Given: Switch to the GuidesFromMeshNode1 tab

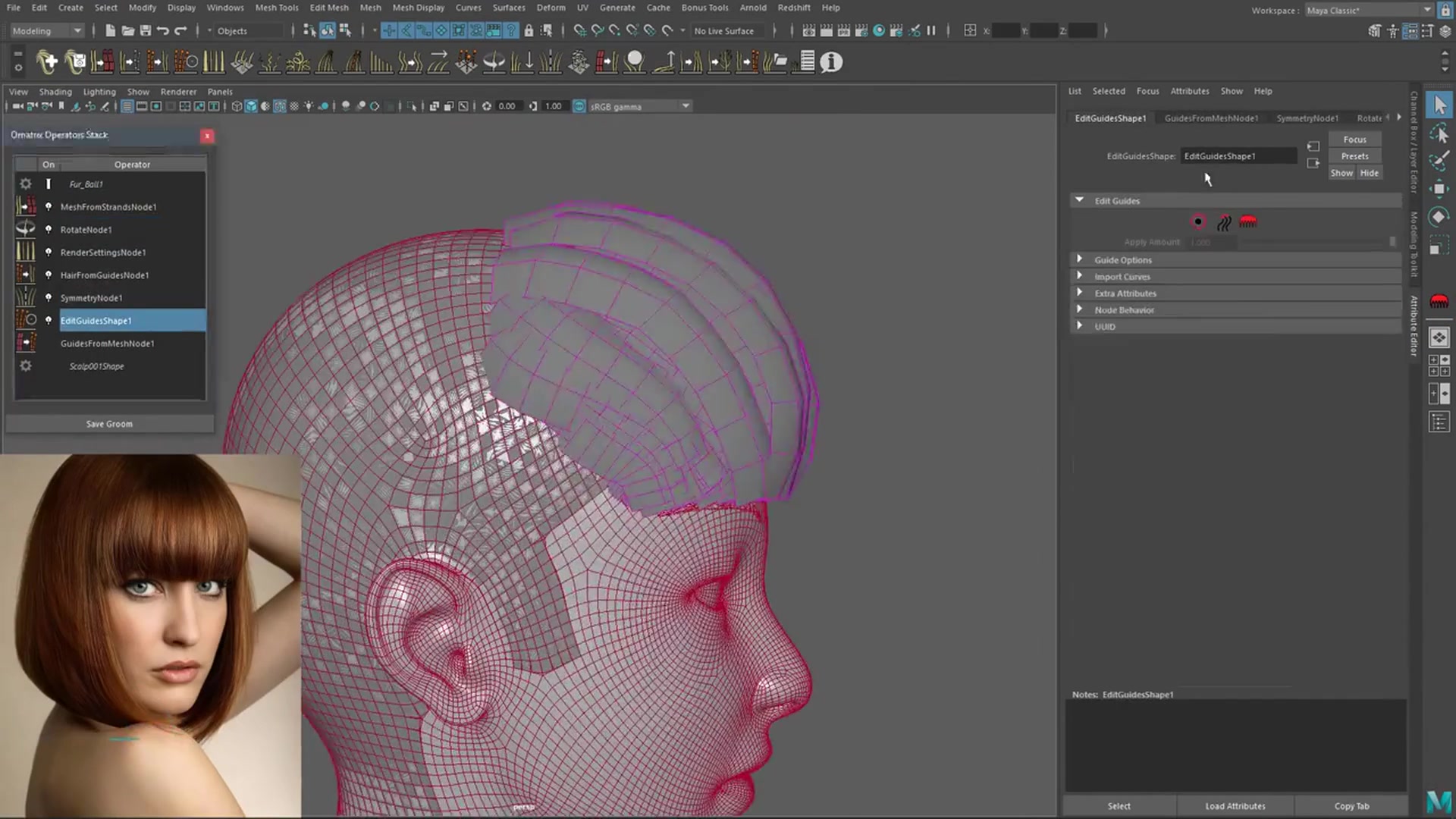Looking at the screenshot, I should tap(1211, 118).
